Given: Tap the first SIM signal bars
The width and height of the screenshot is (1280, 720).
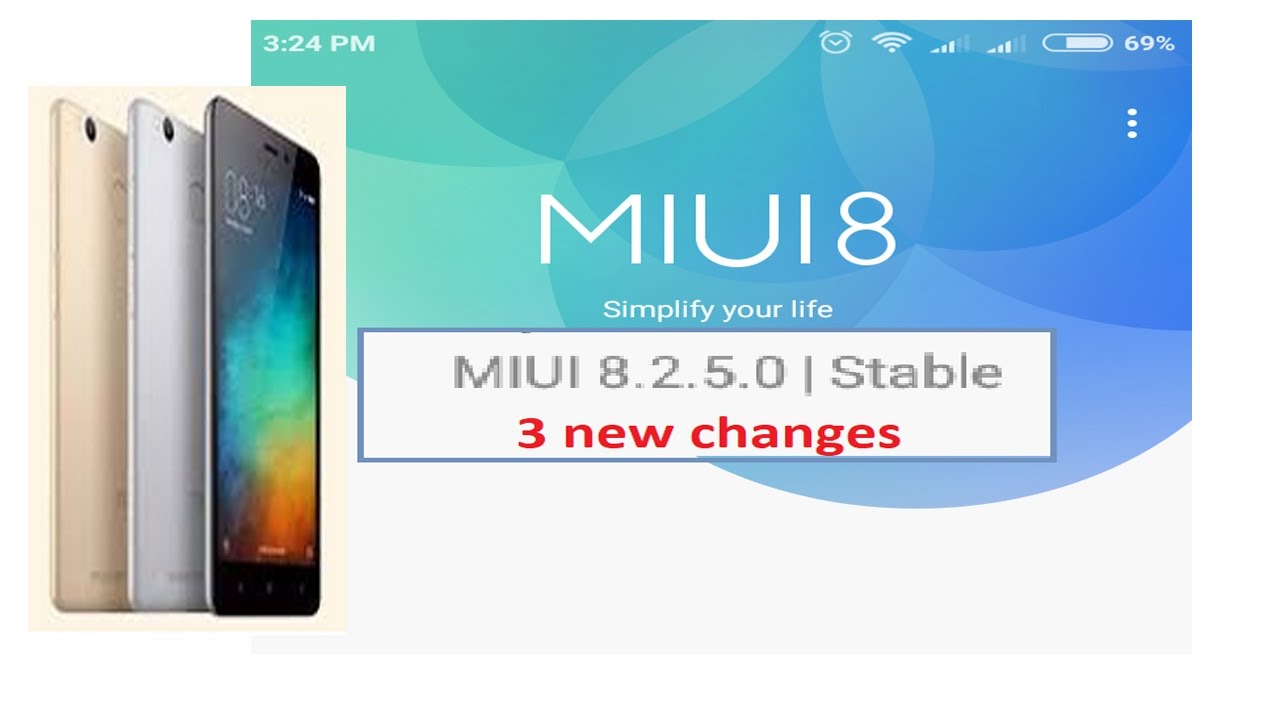Looking at the screenshot, I should (949, 44).
